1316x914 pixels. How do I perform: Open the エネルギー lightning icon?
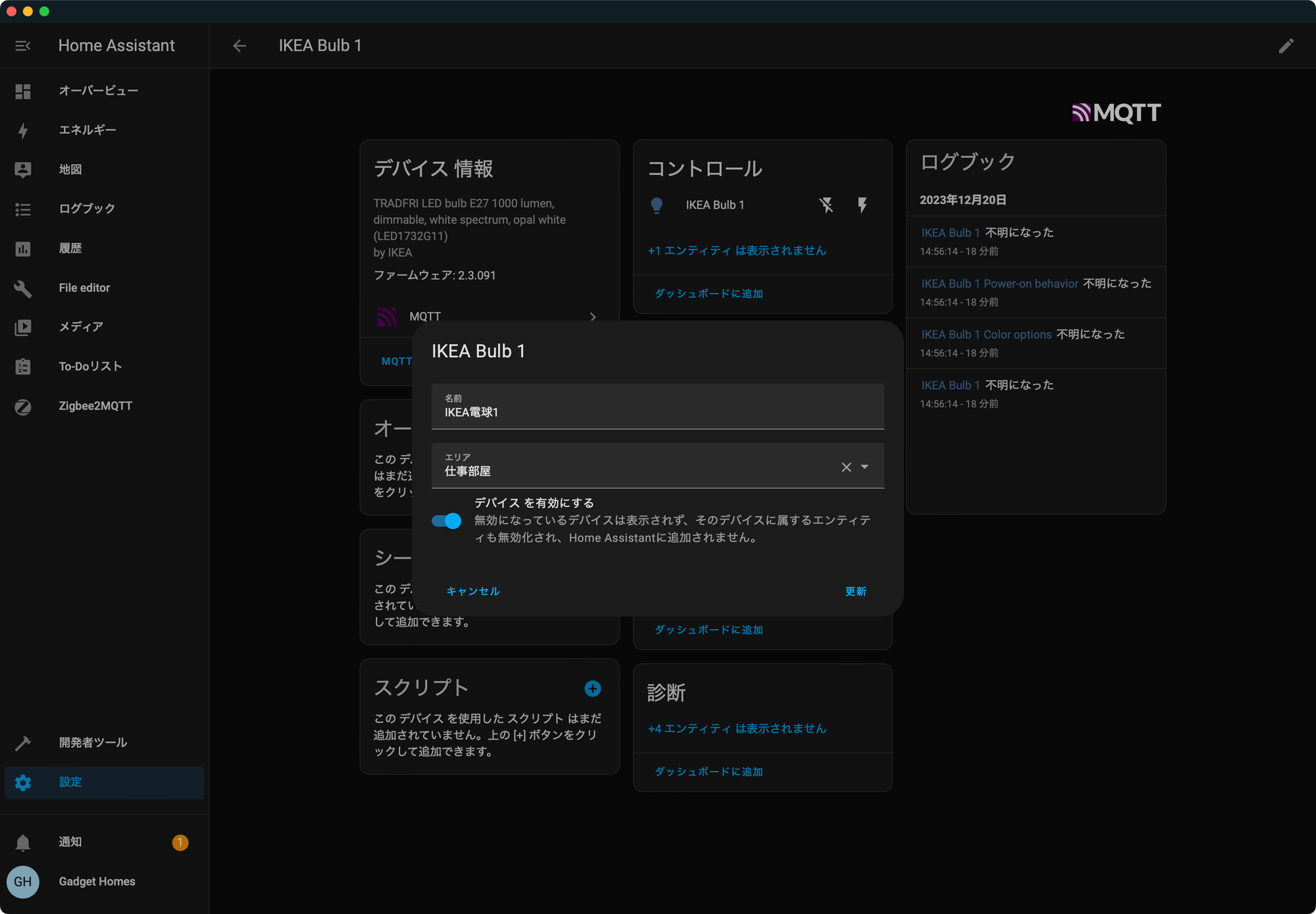(x=23, y=130)
